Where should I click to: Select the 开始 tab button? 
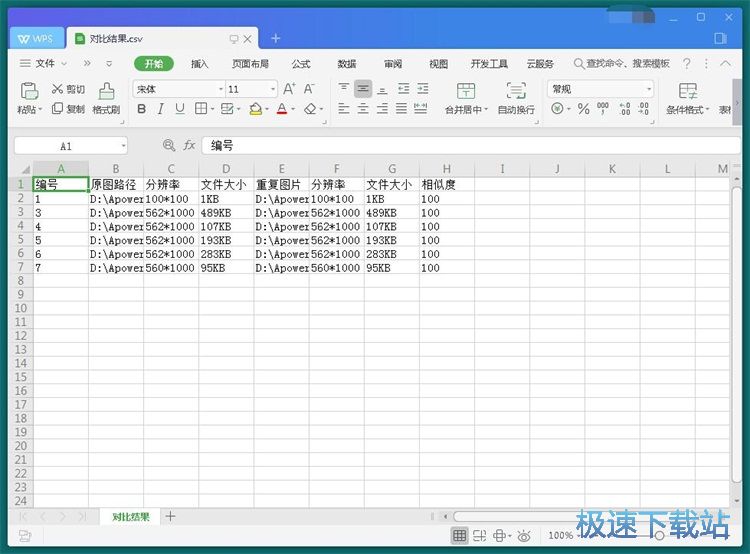(154, 64)
